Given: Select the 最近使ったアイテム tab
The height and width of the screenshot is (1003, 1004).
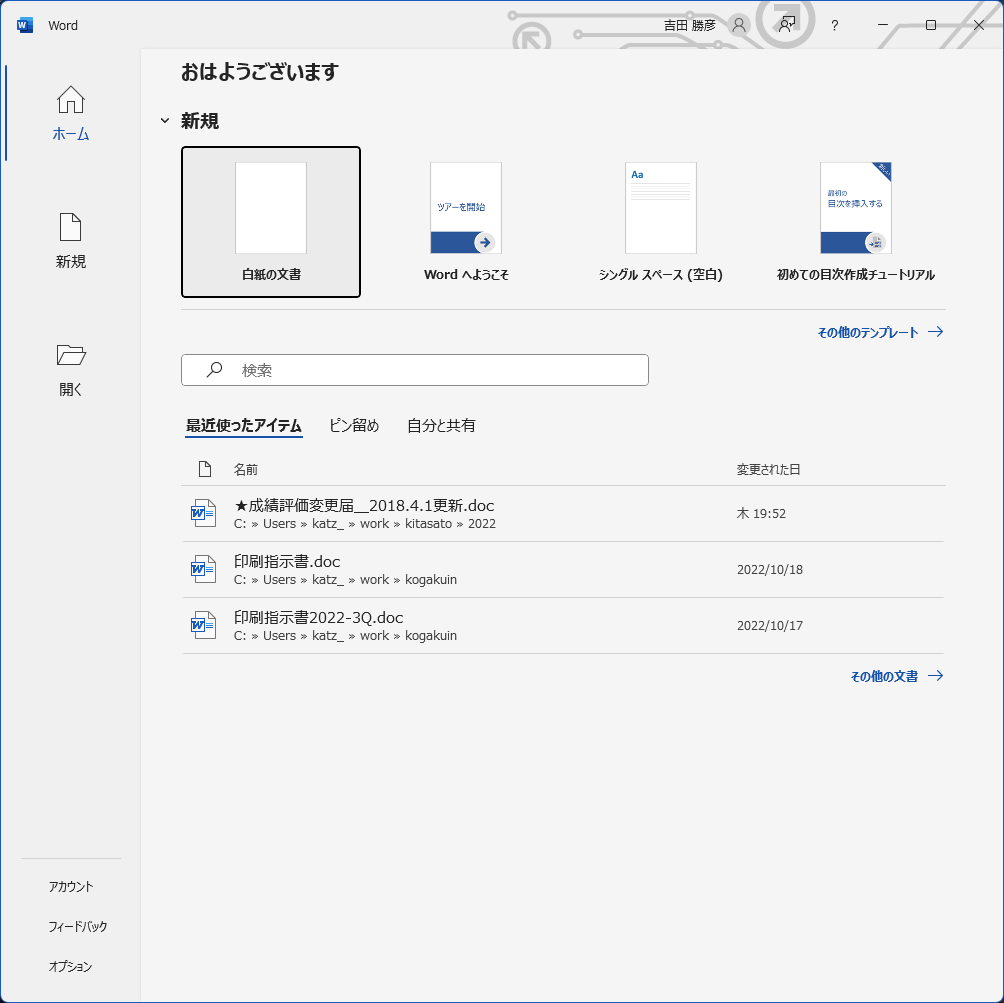Looking at the screenshot, I should pyautogui.click(x=244, y=426).
